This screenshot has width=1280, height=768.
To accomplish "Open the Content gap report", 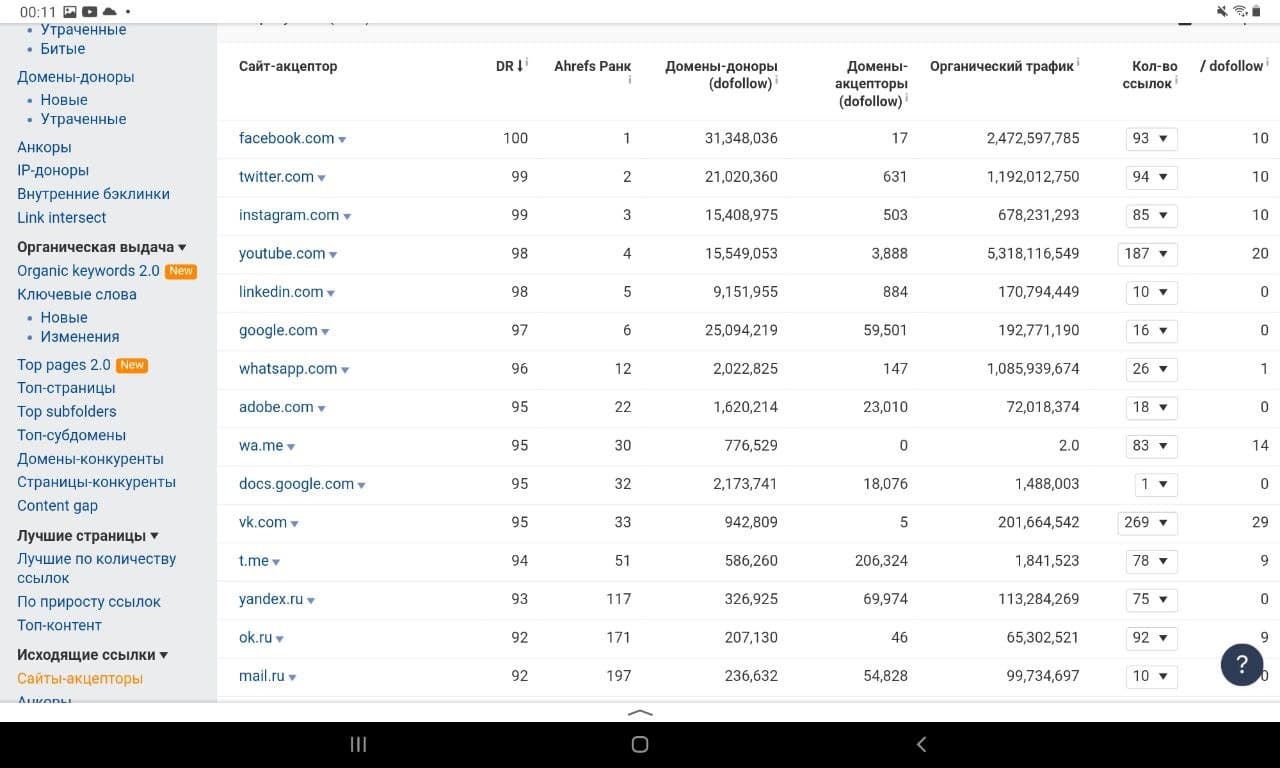I will click(57, 506).
